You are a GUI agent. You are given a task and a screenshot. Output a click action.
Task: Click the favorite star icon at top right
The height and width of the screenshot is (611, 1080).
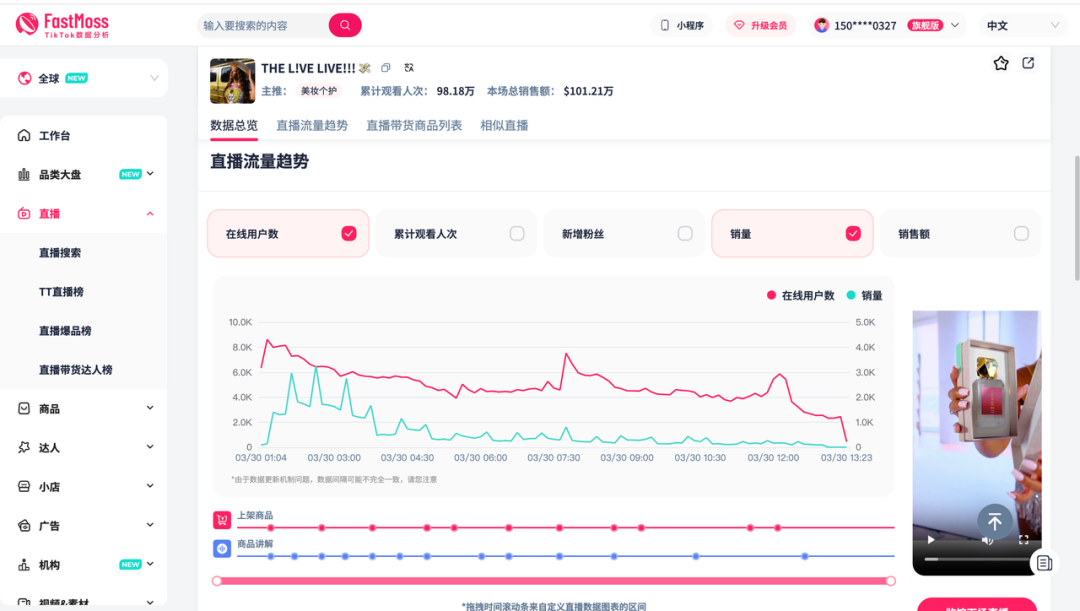1000,63
